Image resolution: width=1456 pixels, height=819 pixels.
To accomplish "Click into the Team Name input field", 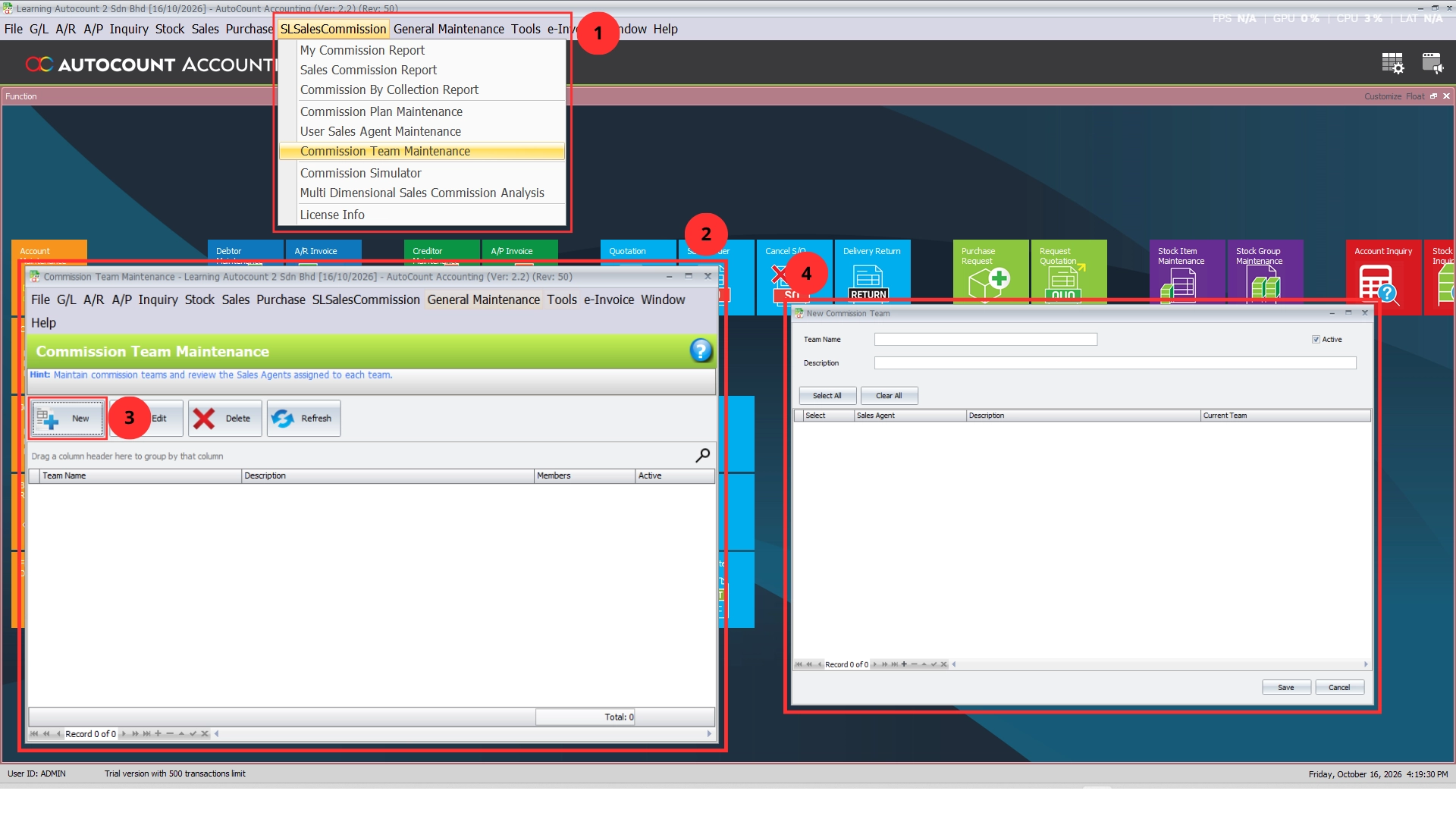I will (985, 340).
